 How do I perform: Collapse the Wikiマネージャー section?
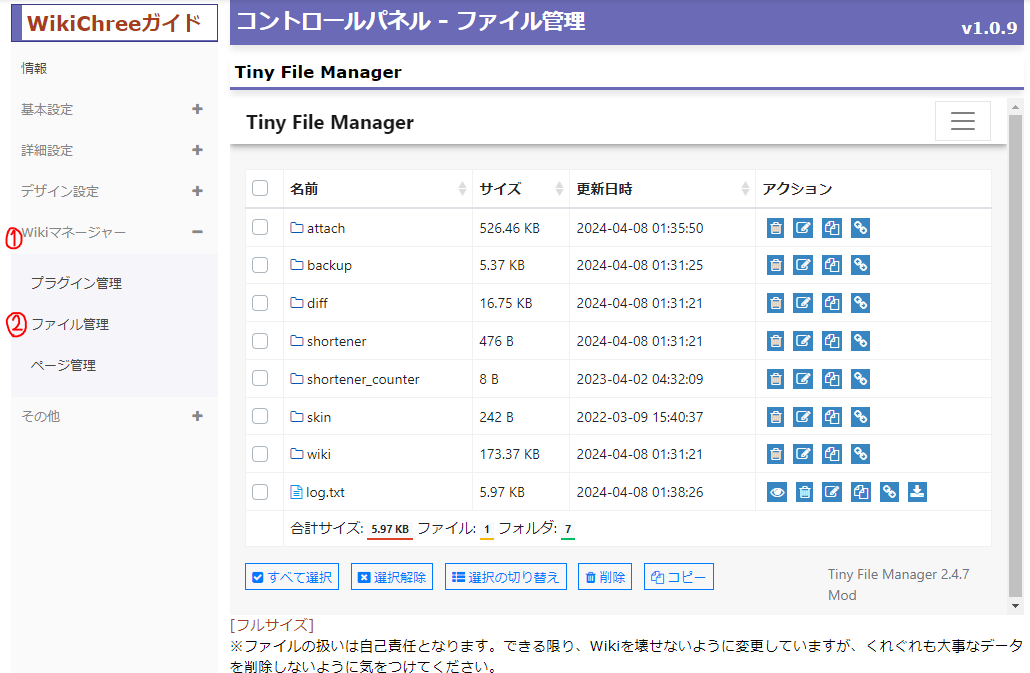[x=197, y=232]
